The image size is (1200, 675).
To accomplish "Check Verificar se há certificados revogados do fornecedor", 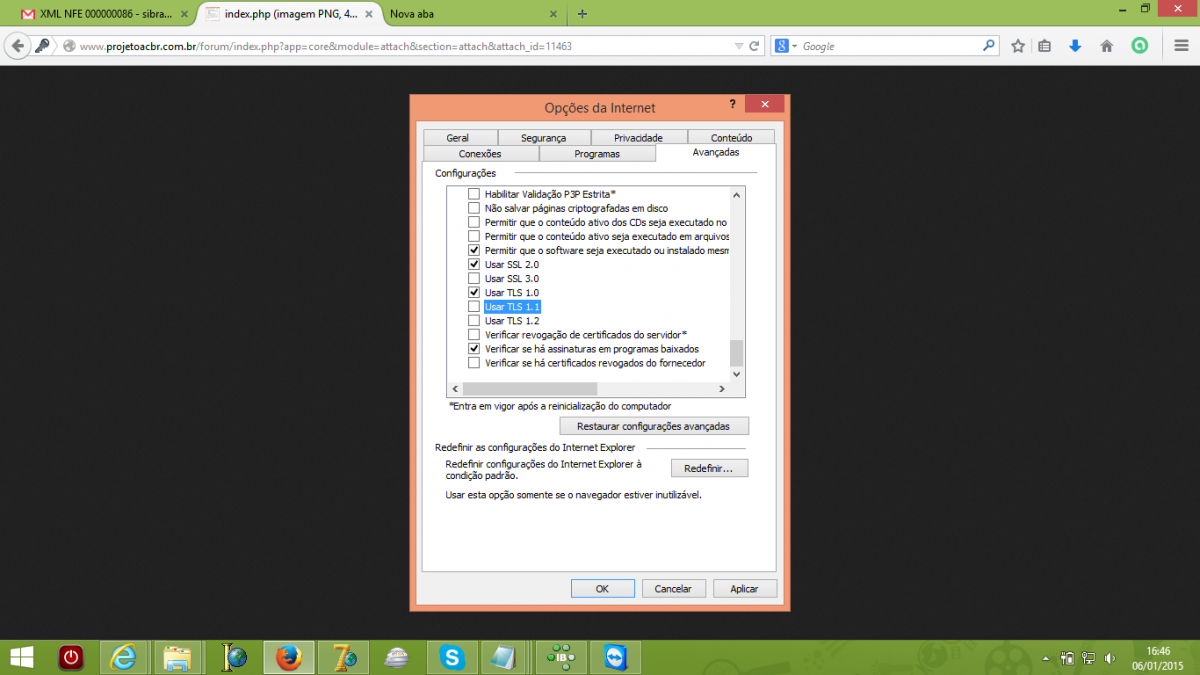I will pyautogui.click(x=474, y=363).
